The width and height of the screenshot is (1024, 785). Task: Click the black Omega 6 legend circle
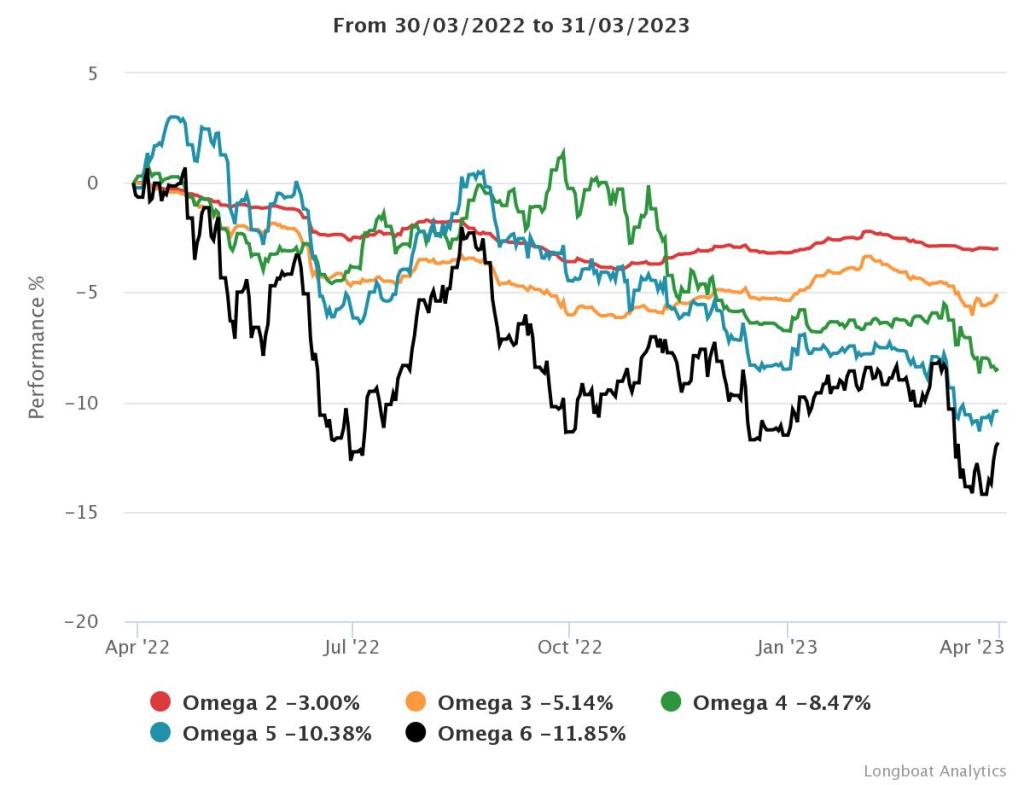(417, 734)
